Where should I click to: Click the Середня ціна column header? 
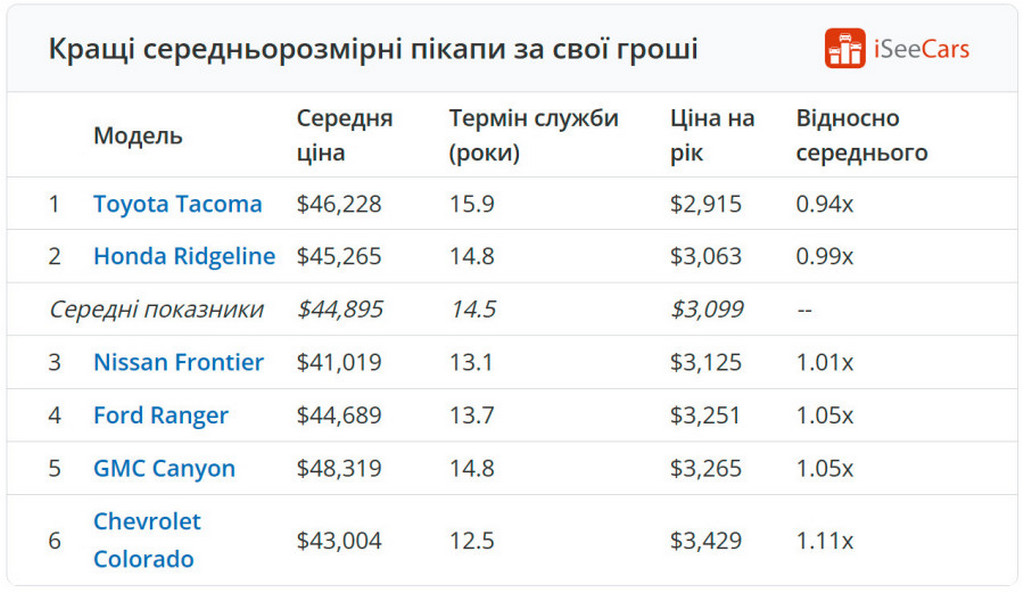pos(344,135)
